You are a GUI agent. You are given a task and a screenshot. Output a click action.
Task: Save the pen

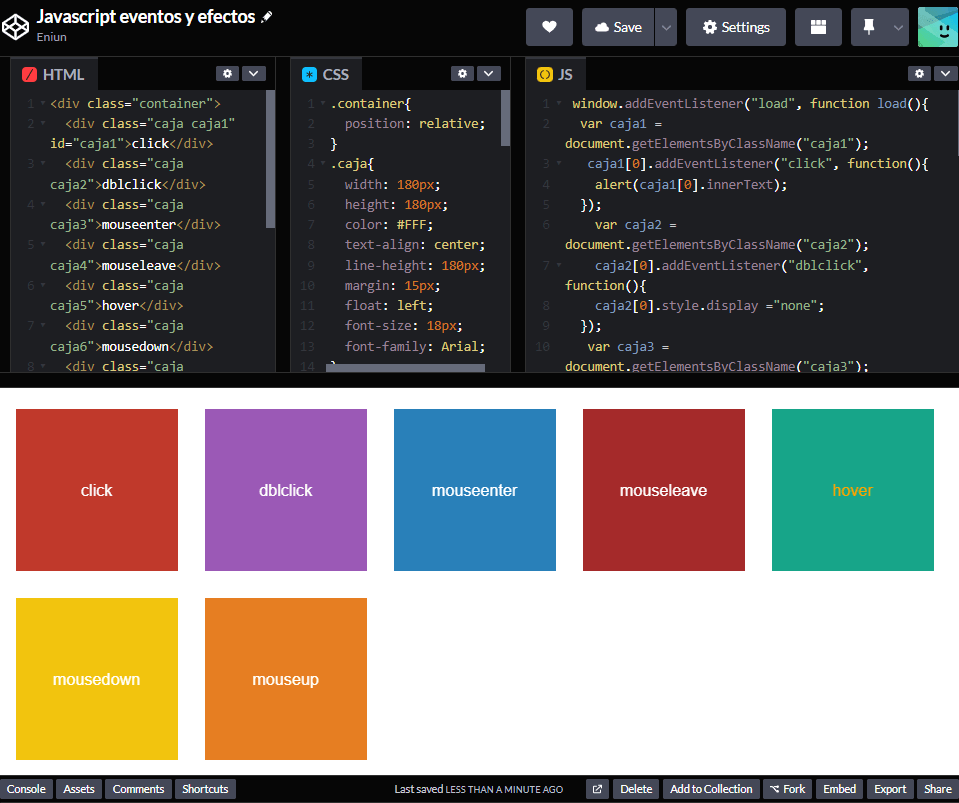coord(618,27)
